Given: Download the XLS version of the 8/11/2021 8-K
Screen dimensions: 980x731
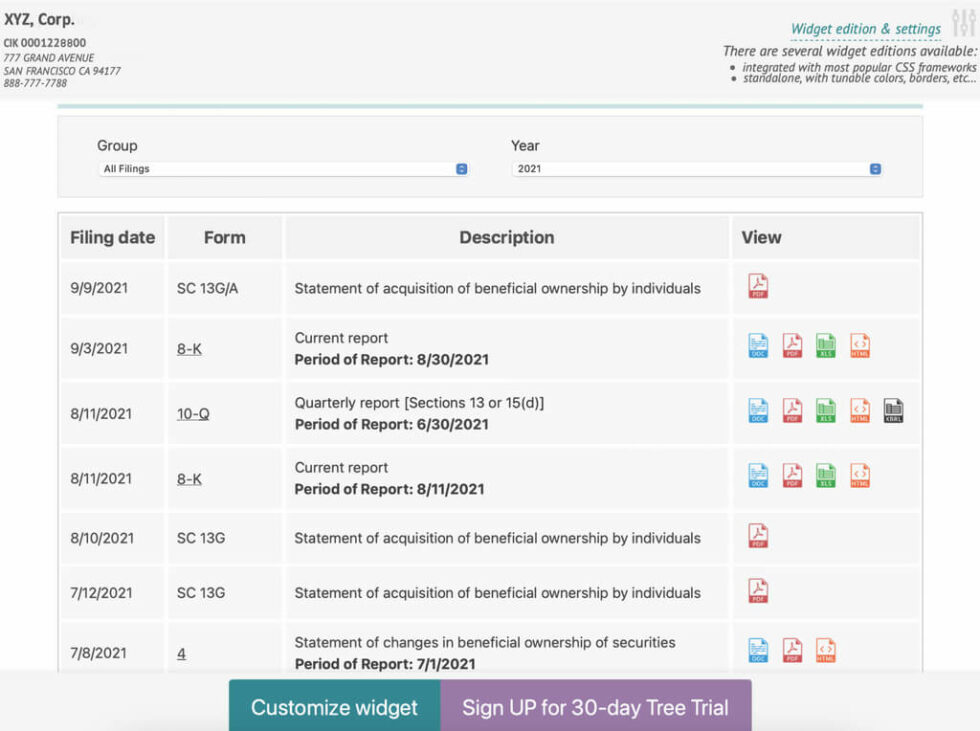Looking at the screenshot, I should click(x=826, y=475).
